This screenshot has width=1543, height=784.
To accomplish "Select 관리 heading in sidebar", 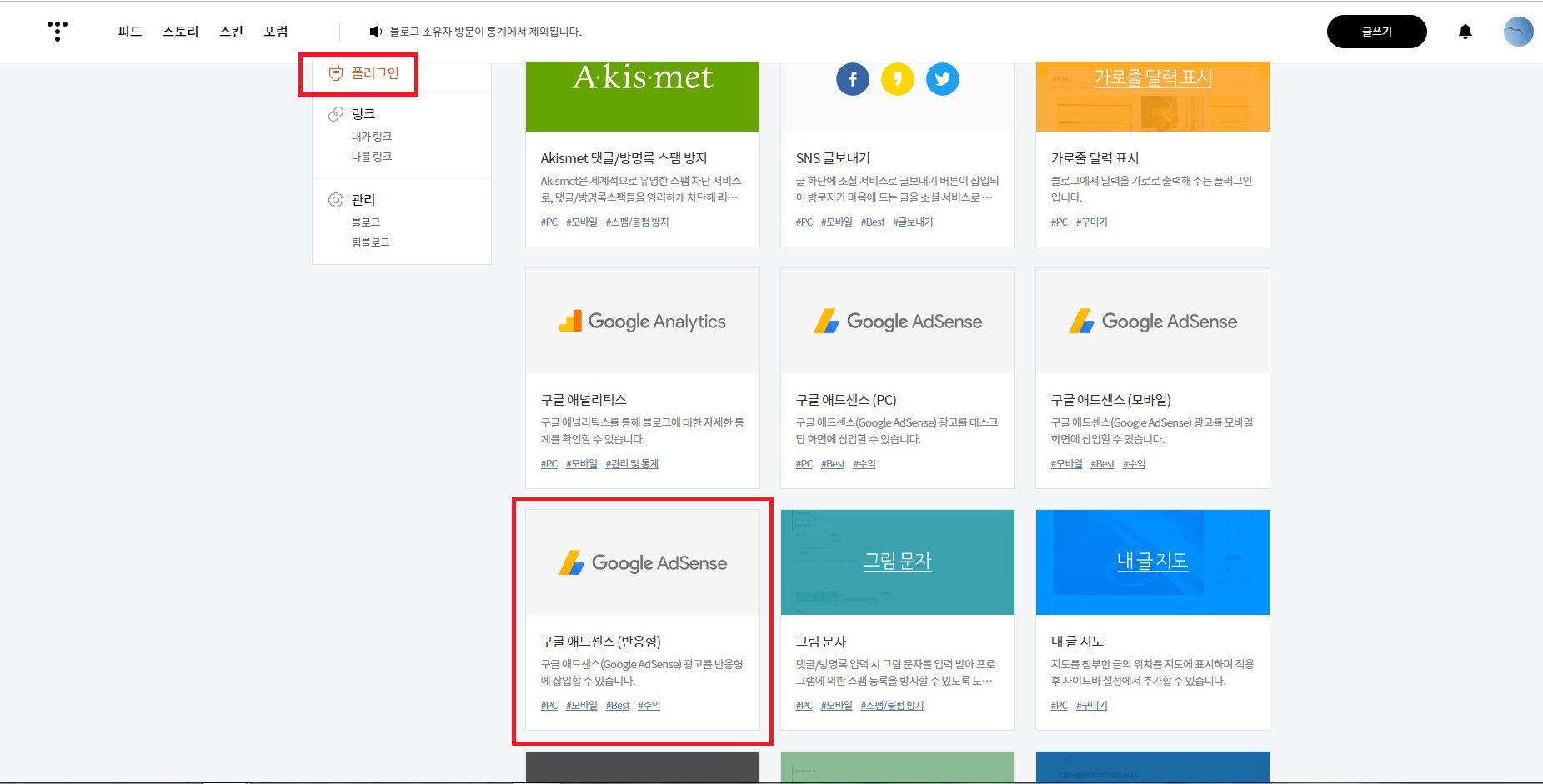I will (x=363, y=200).
